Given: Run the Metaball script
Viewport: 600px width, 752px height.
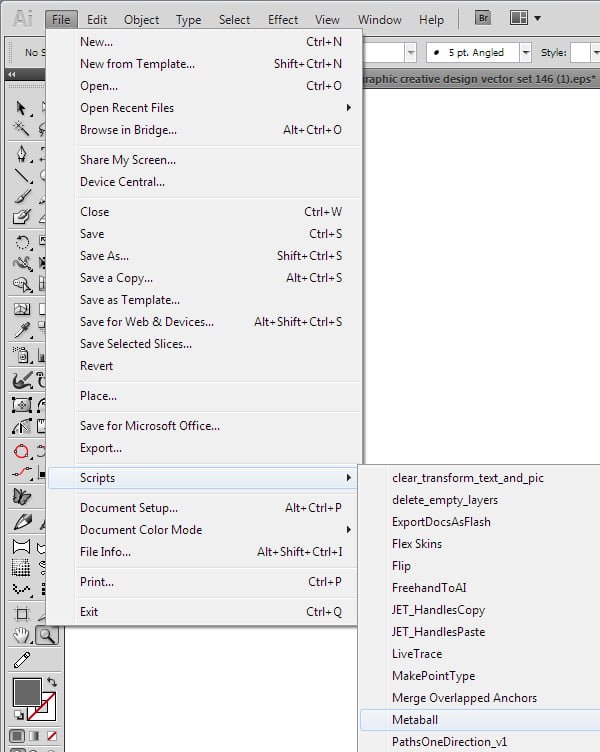Looking at the screenshot, I should click(x=480, y=720).
